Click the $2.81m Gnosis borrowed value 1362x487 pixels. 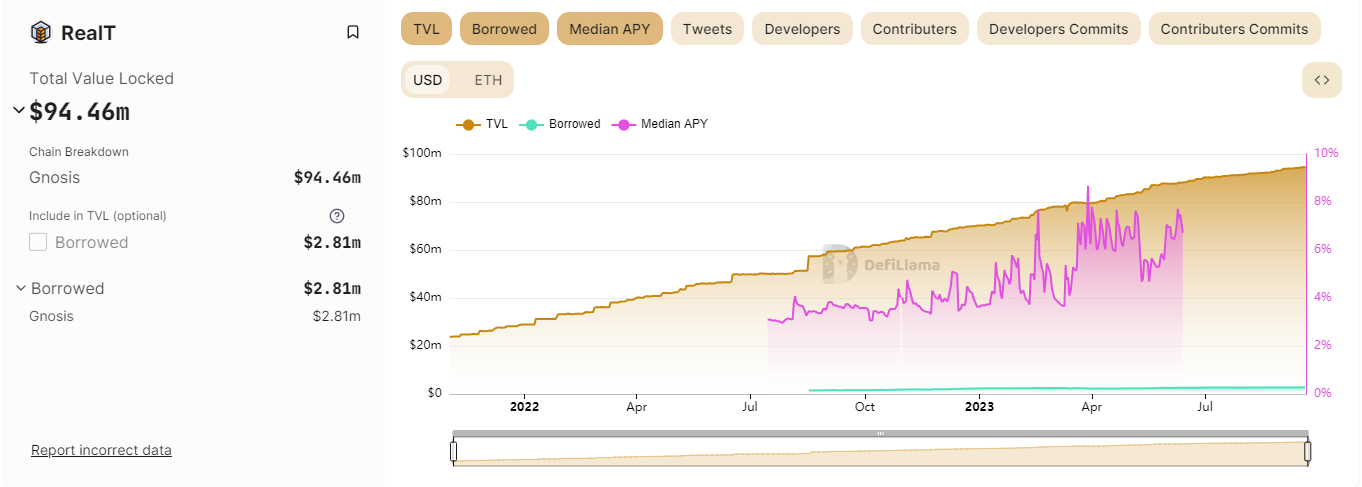336,316
